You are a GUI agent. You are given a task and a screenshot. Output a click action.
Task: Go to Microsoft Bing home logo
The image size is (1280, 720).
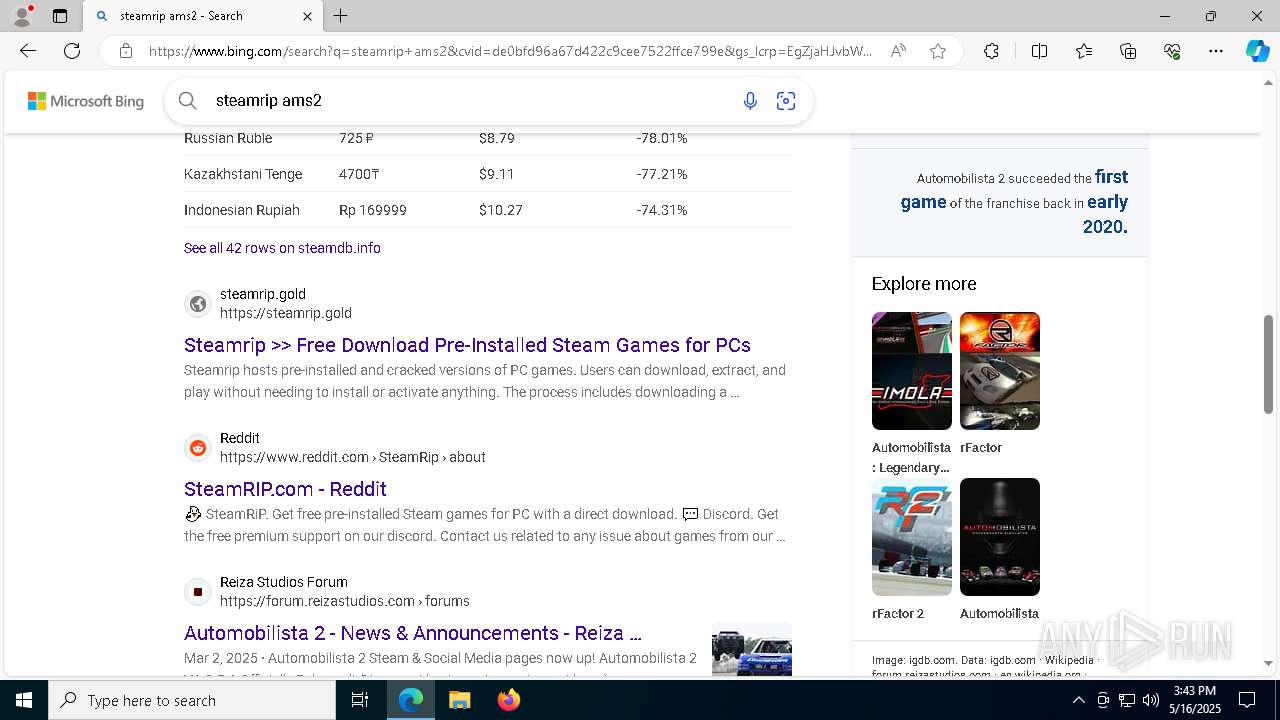click(x=86, y=101)
